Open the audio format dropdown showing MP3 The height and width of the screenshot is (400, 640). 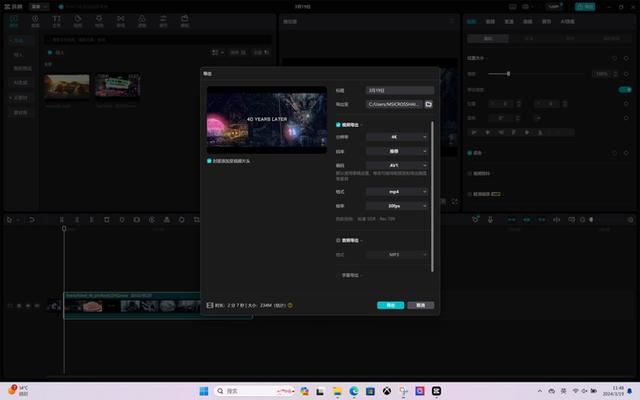397,255
